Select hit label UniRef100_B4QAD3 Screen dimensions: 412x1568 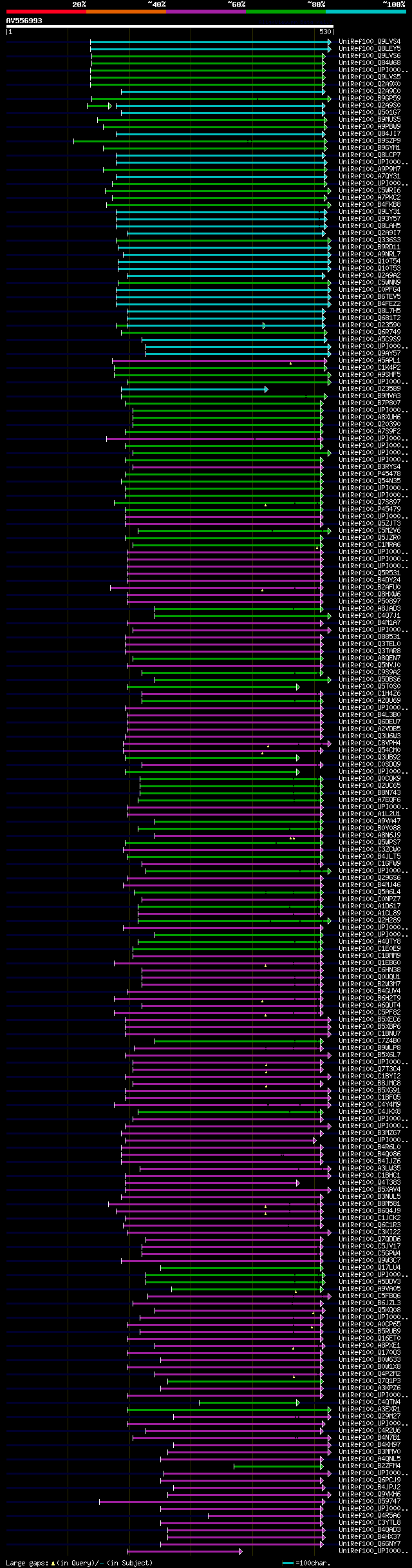pos(370,1529)
